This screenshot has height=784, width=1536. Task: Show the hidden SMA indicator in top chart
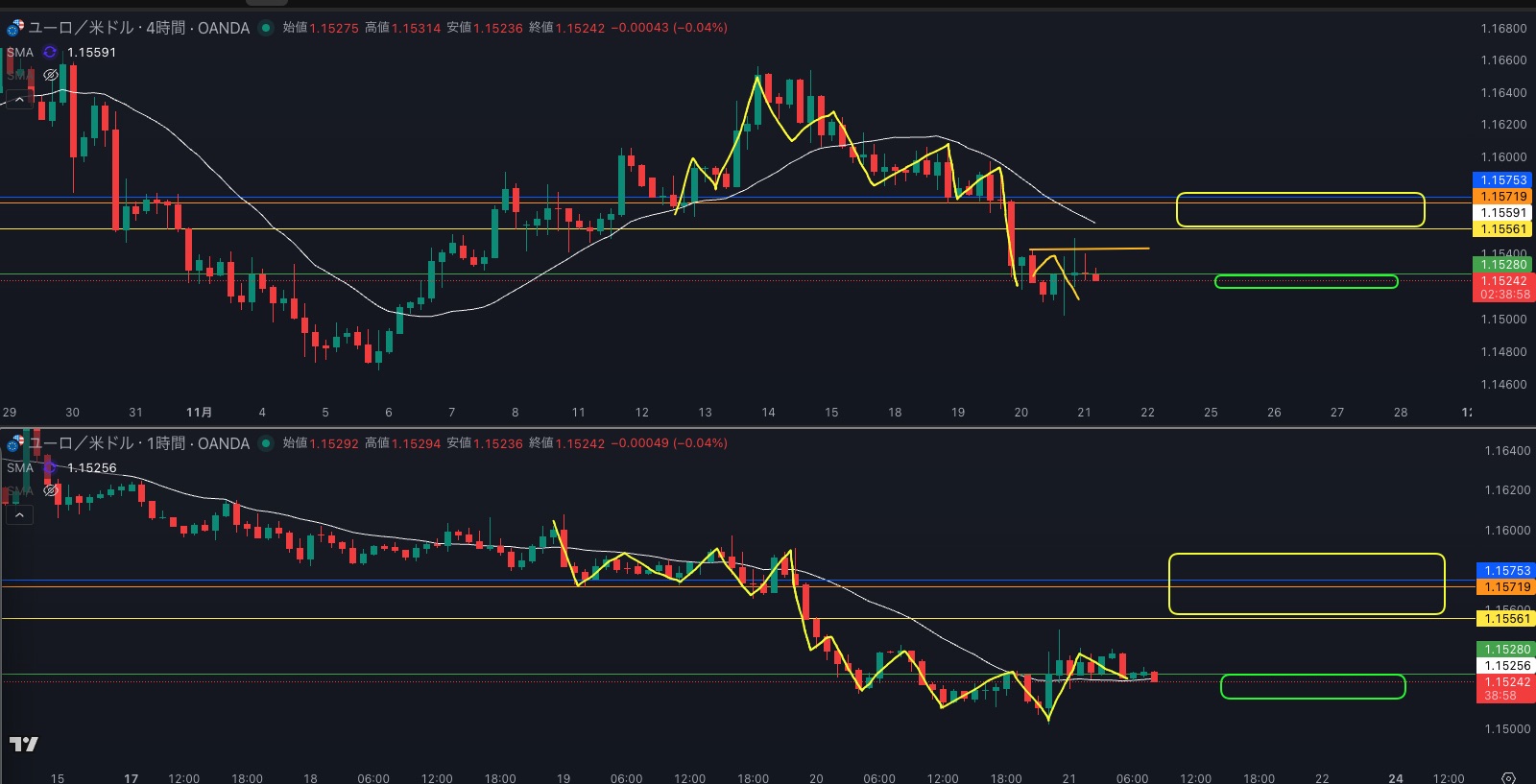point(51,75)
